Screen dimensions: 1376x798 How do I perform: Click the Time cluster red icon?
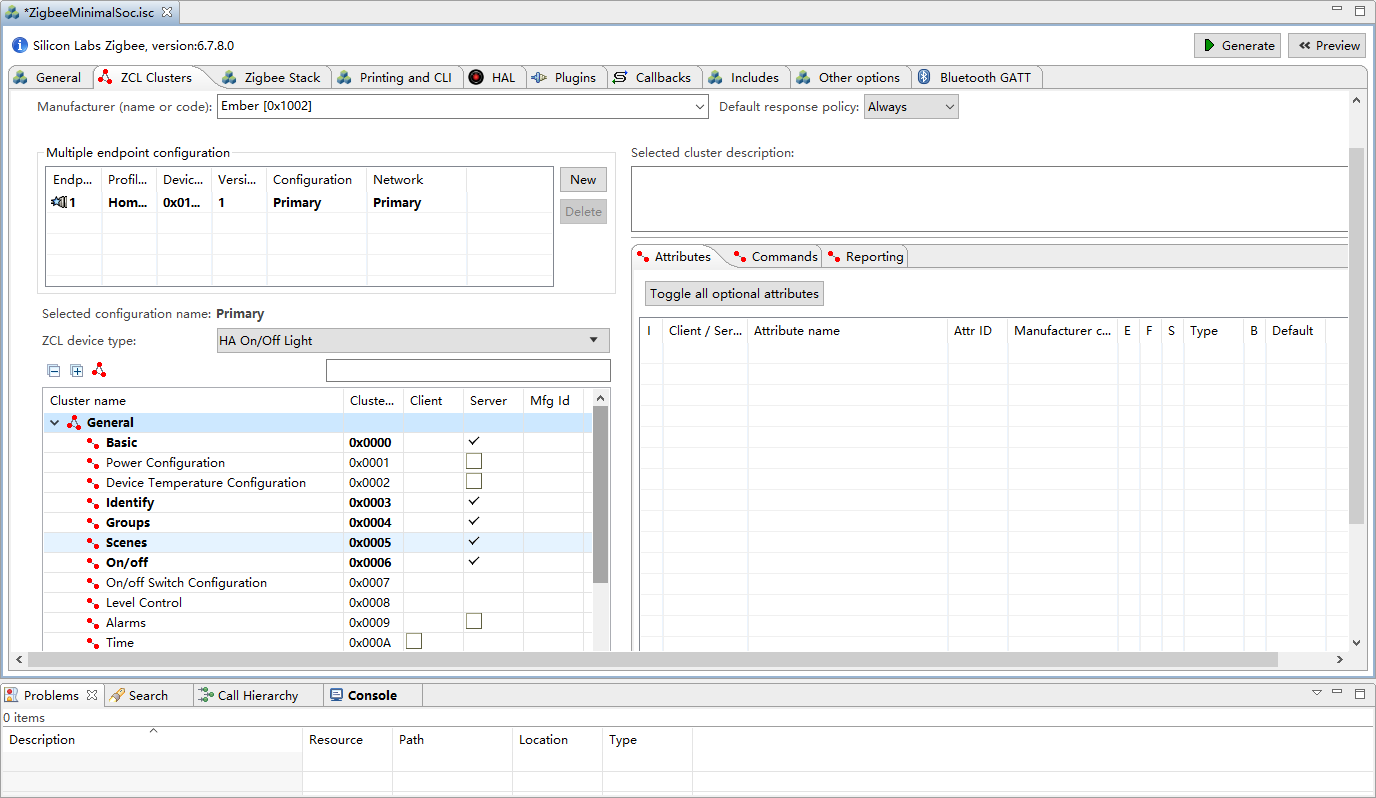click(x=93, y=643)
